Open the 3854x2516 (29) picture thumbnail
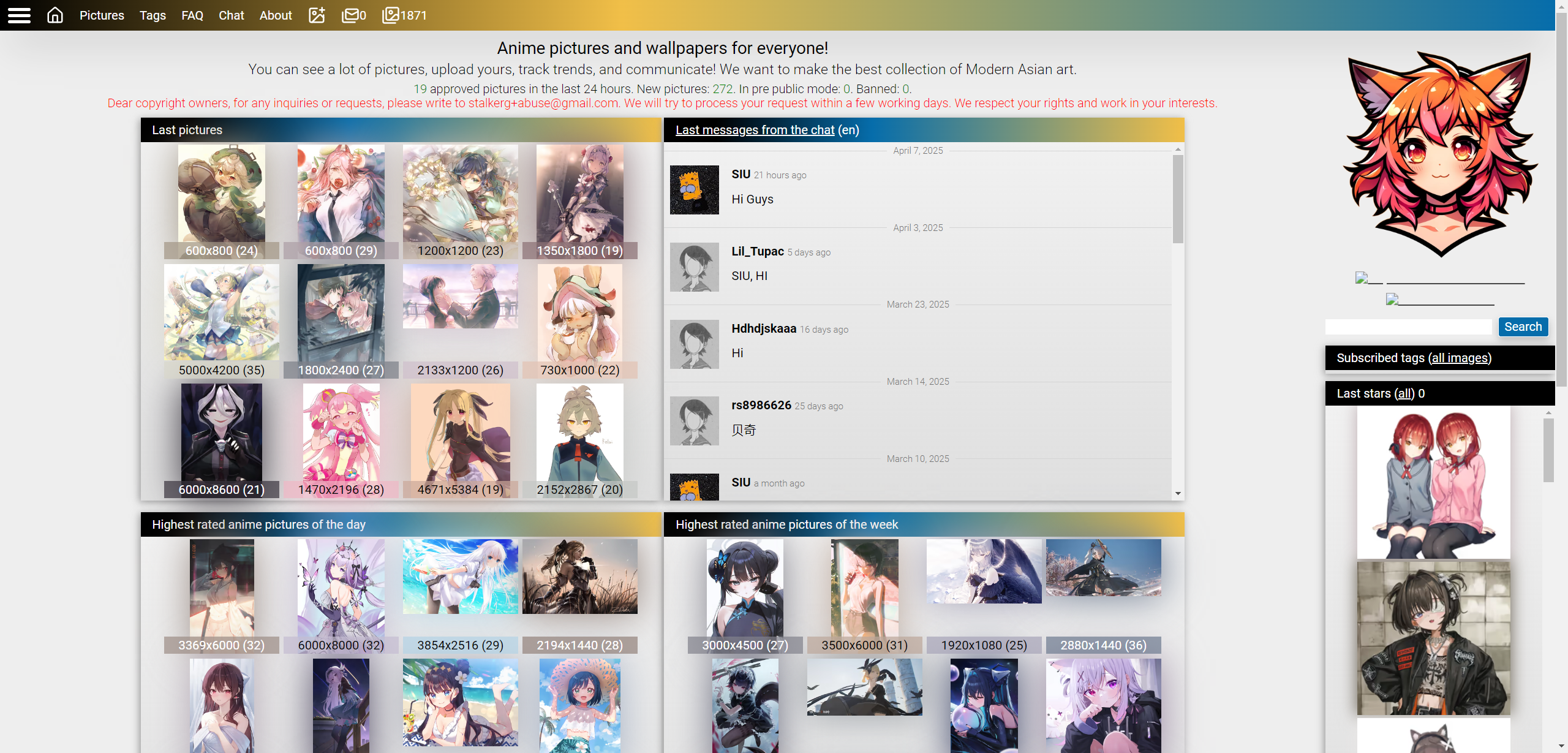The image size is (1568, 753). [x=460, y=577]
